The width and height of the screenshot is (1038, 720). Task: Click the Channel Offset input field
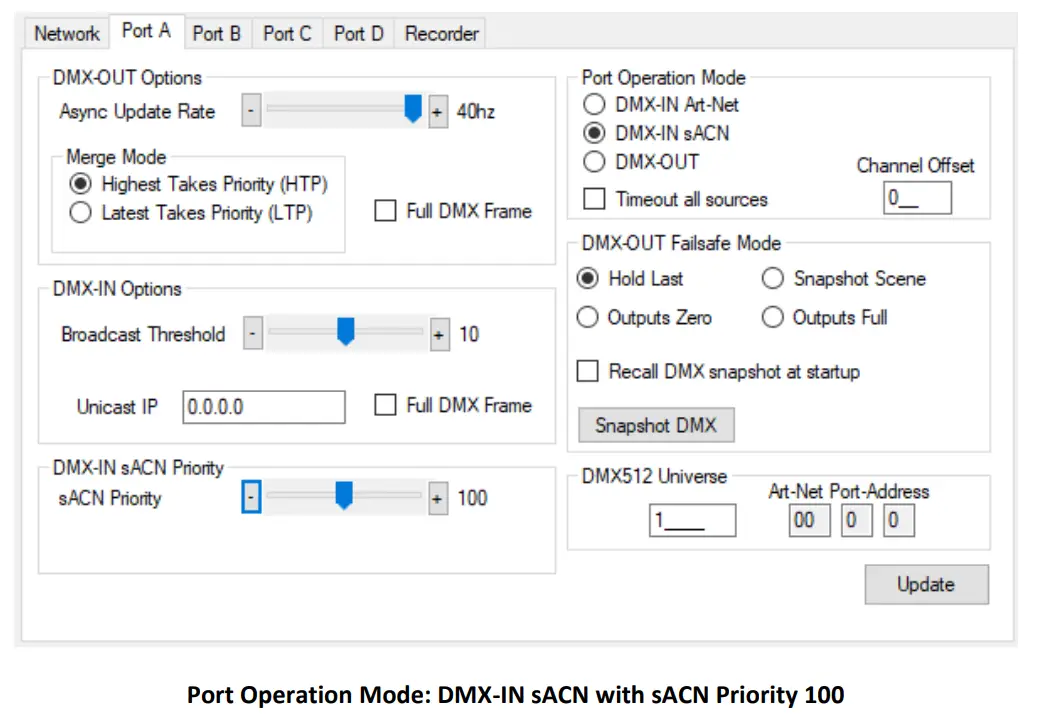pos(917,198)
